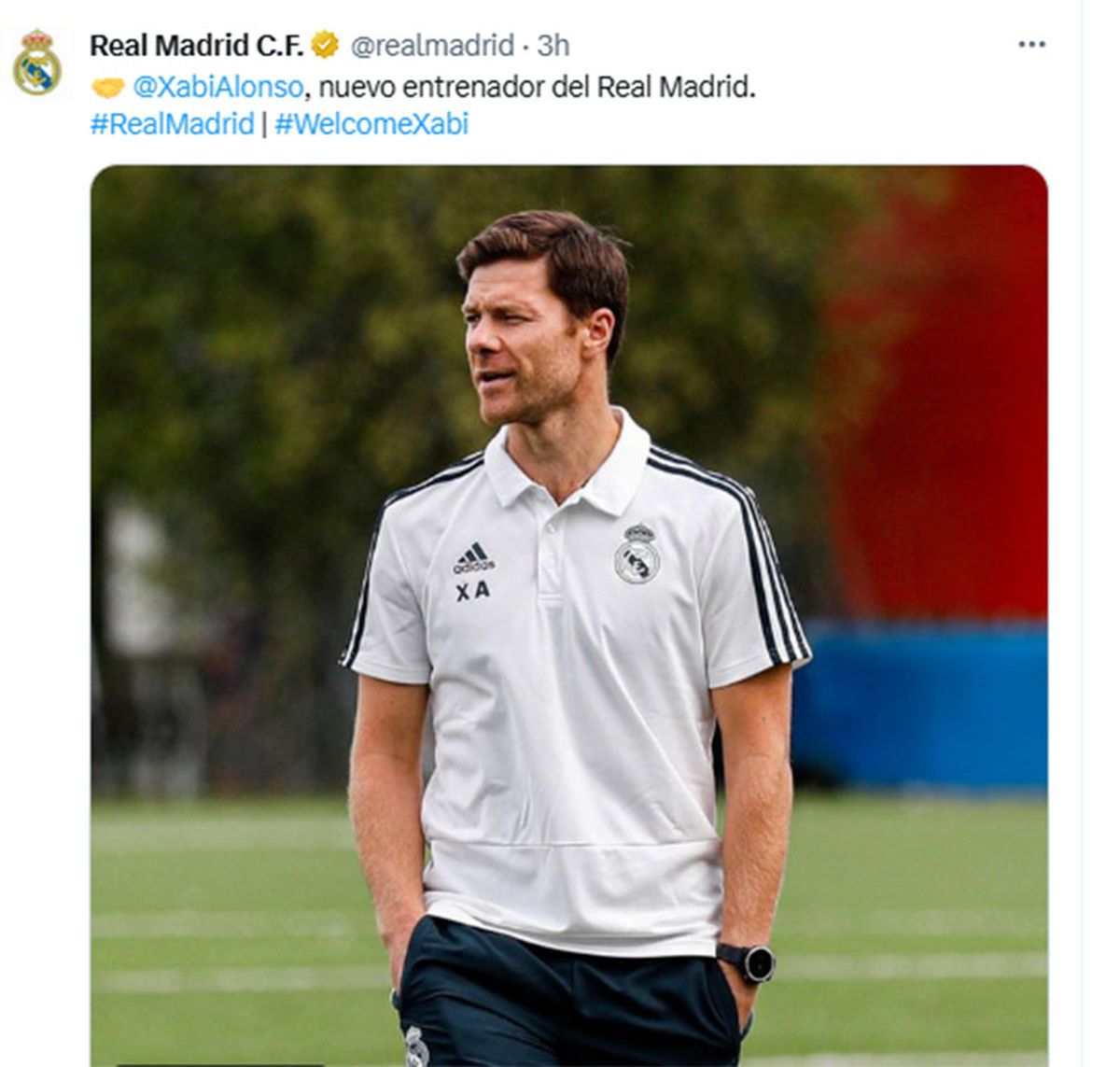Open @XabiAlonso's profile from the mention
Viewport: 1120px width, 1067px height.
(x=219, y=87)
